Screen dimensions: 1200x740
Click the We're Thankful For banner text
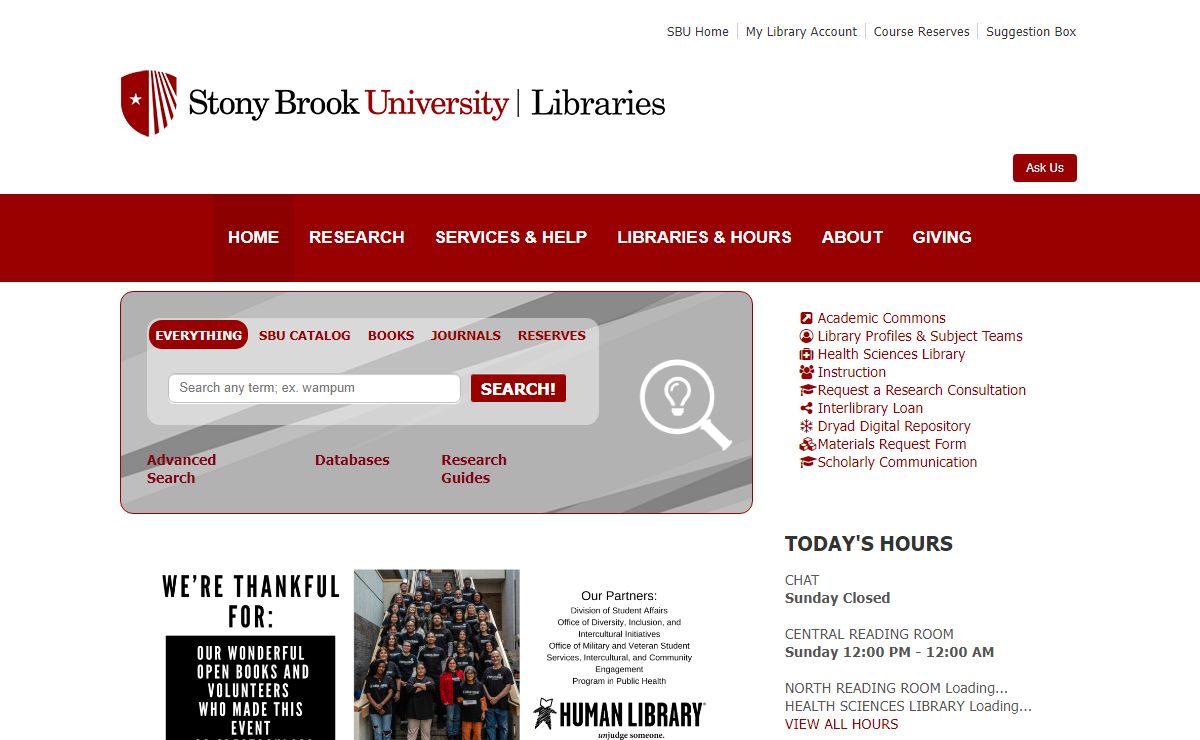251,601
